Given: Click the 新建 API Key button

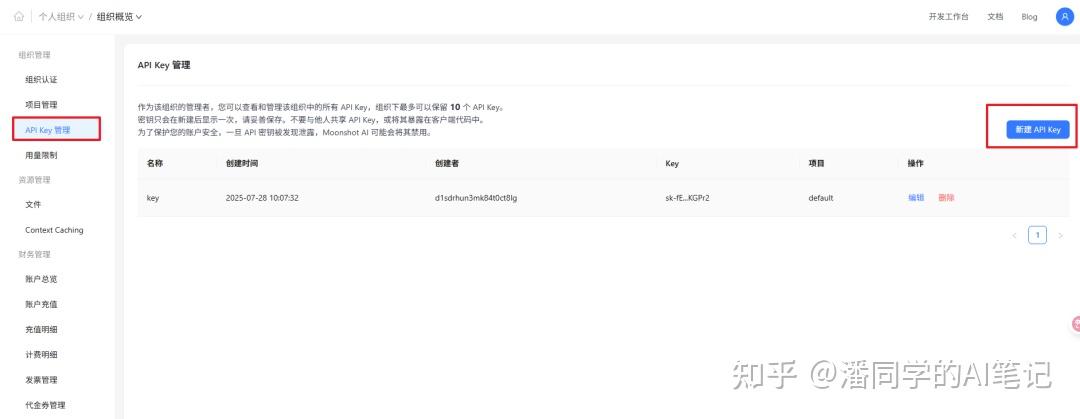Looking at the screenshot, I should pos(1037,130).
